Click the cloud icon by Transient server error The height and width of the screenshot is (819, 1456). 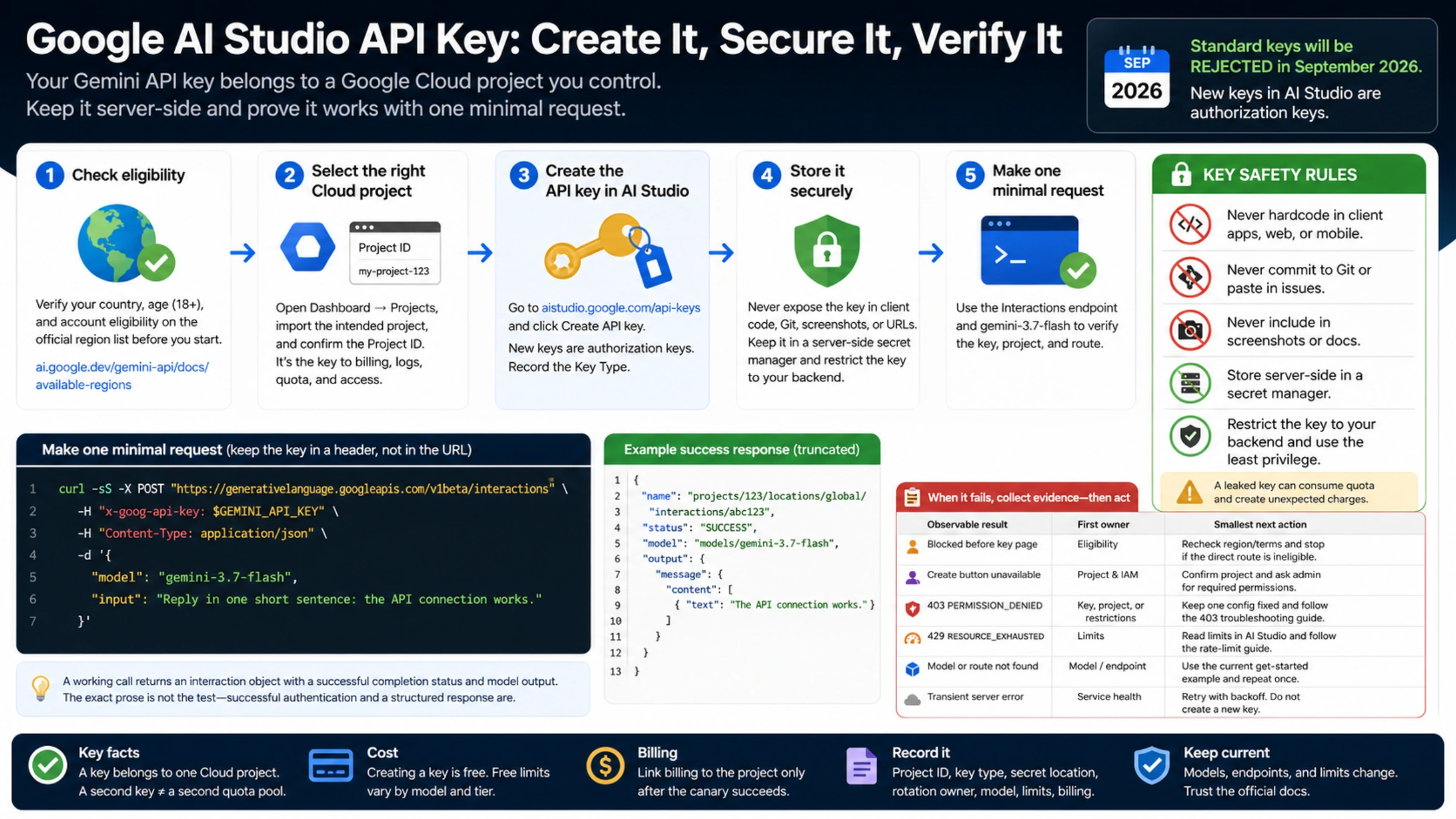(x=912, y=699)
